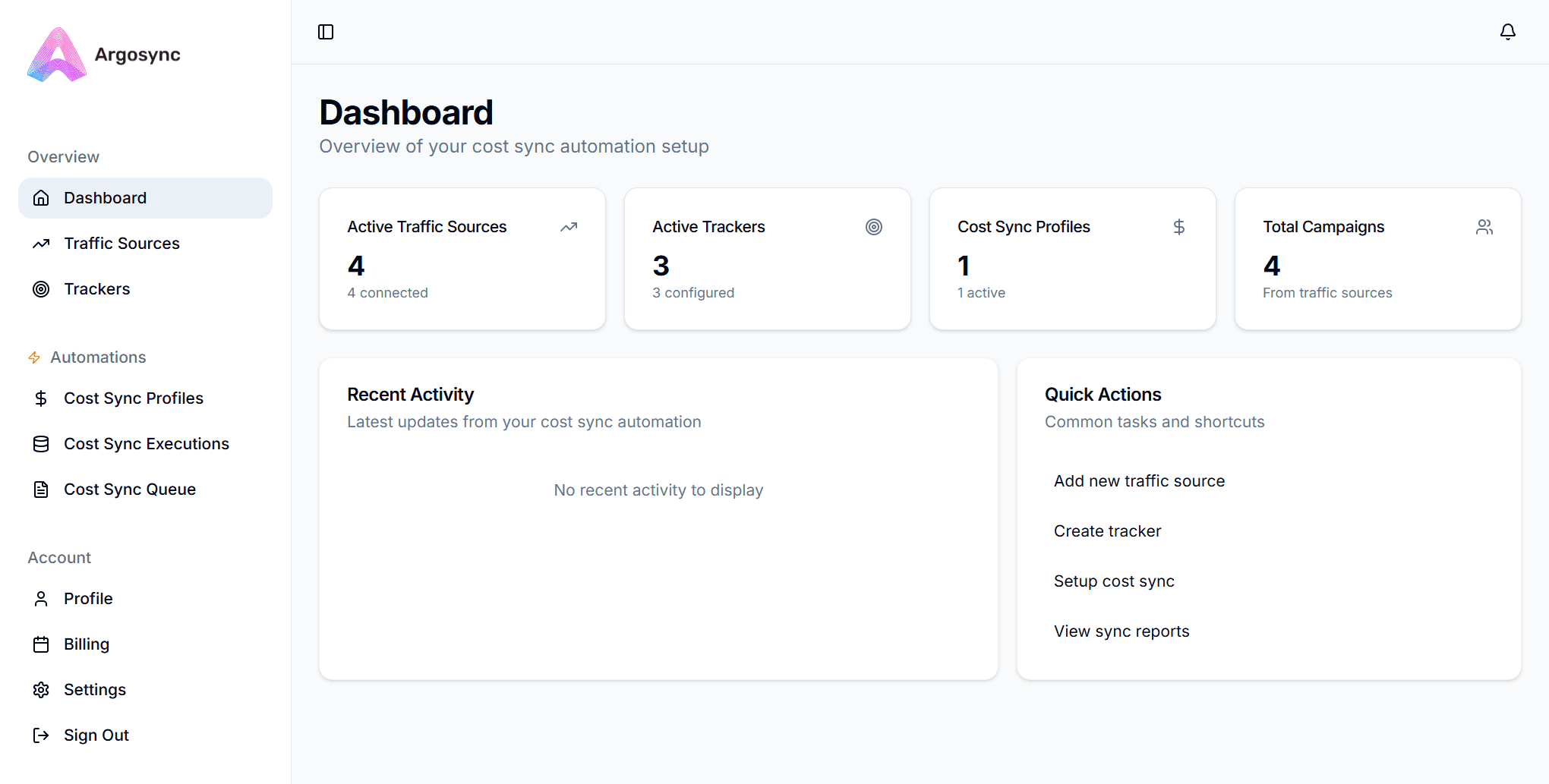Click the Argosync logo icon
Viewport: 1549px width, 784px height.
click(x=57, y=55)
